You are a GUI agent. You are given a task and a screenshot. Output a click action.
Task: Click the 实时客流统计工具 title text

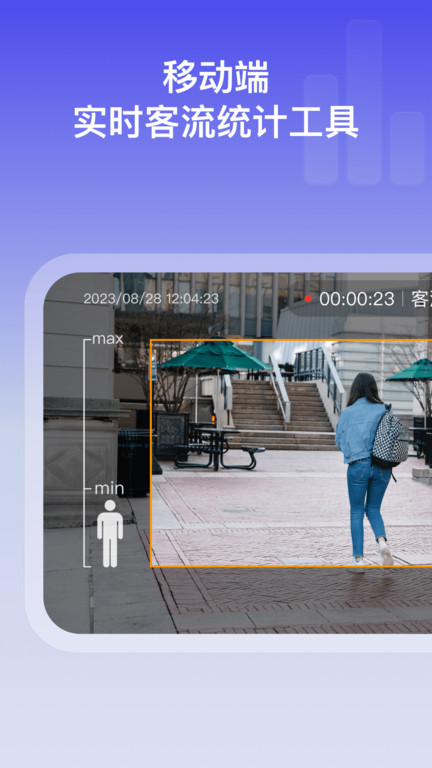pyautogui.click(x=216, y=121)
